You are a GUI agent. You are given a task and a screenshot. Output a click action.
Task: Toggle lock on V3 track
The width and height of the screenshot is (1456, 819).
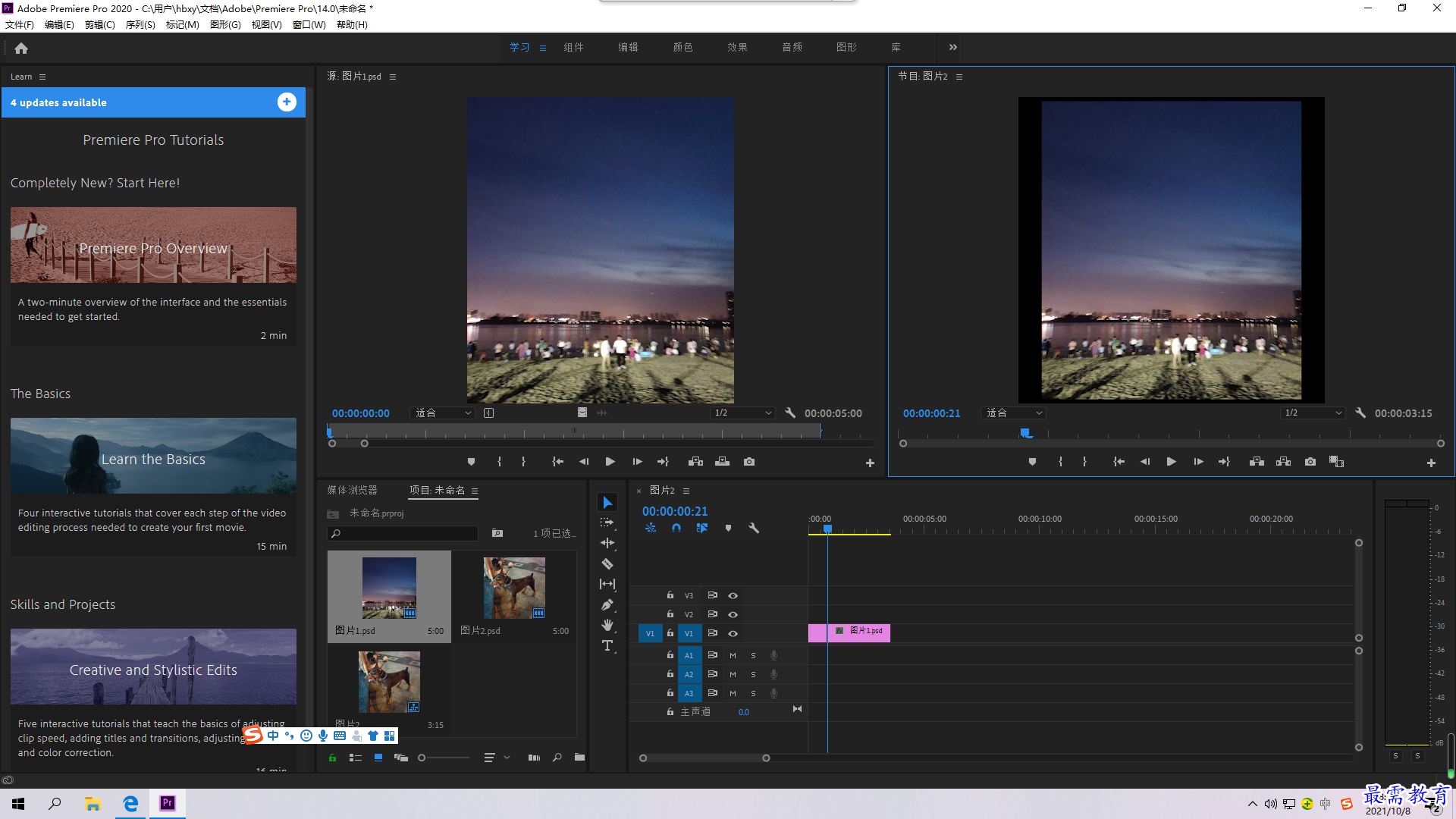(x=670, y=595)
